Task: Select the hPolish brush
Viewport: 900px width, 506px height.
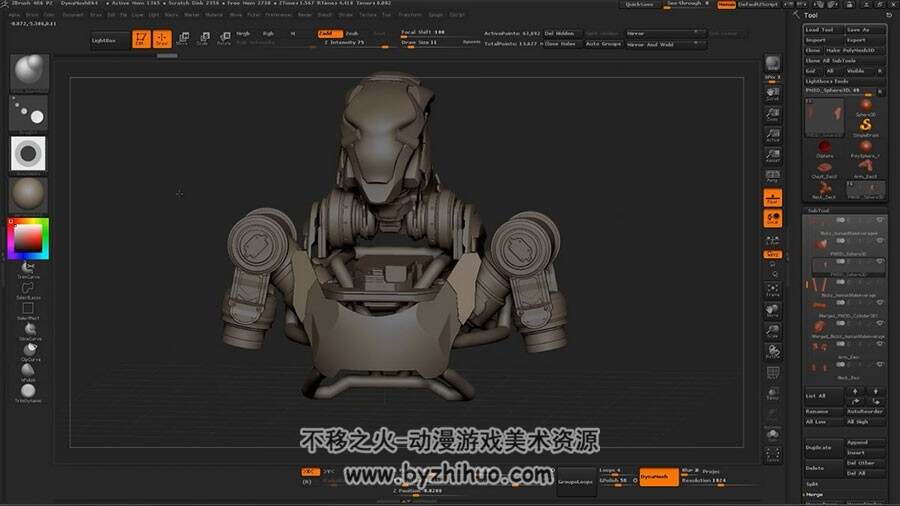Action: (28, 372)
